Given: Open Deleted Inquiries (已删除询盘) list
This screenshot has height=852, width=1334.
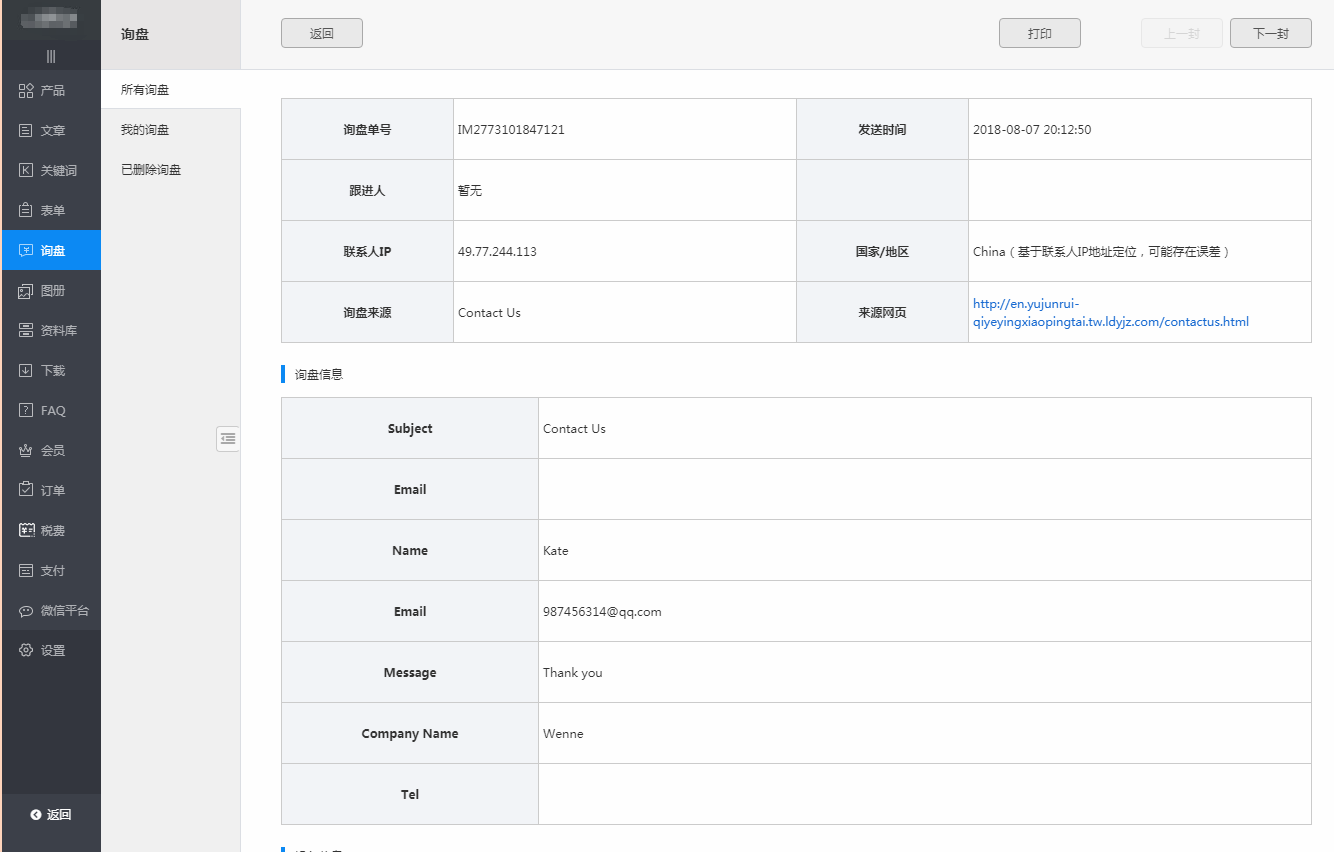Looking at the screenshot, I should pyautogui.click(x=151, y=170).
